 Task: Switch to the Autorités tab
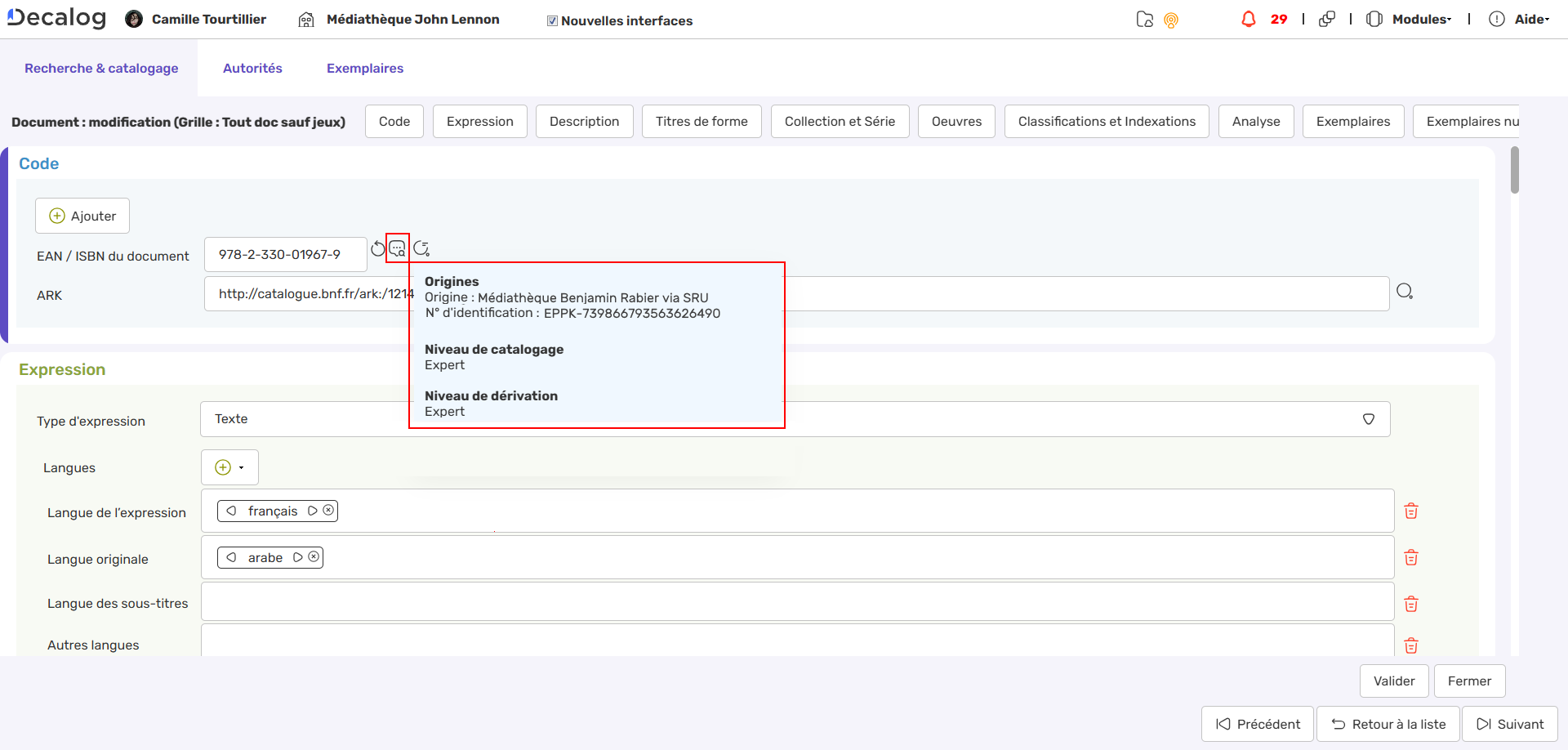click(x=252, y=68)
